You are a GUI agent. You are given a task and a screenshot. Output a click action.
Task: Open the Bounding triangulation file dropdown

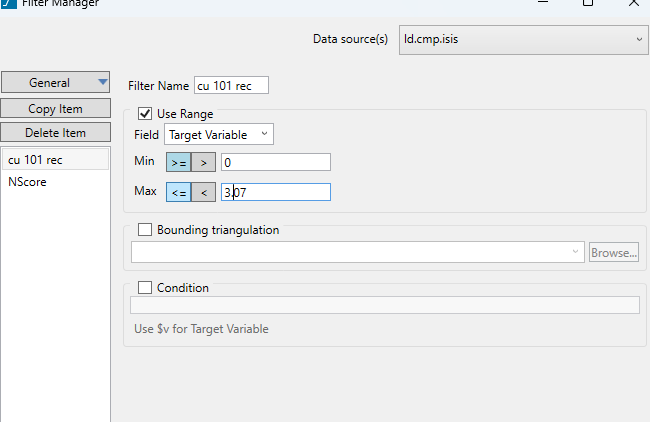click(358, 252)
